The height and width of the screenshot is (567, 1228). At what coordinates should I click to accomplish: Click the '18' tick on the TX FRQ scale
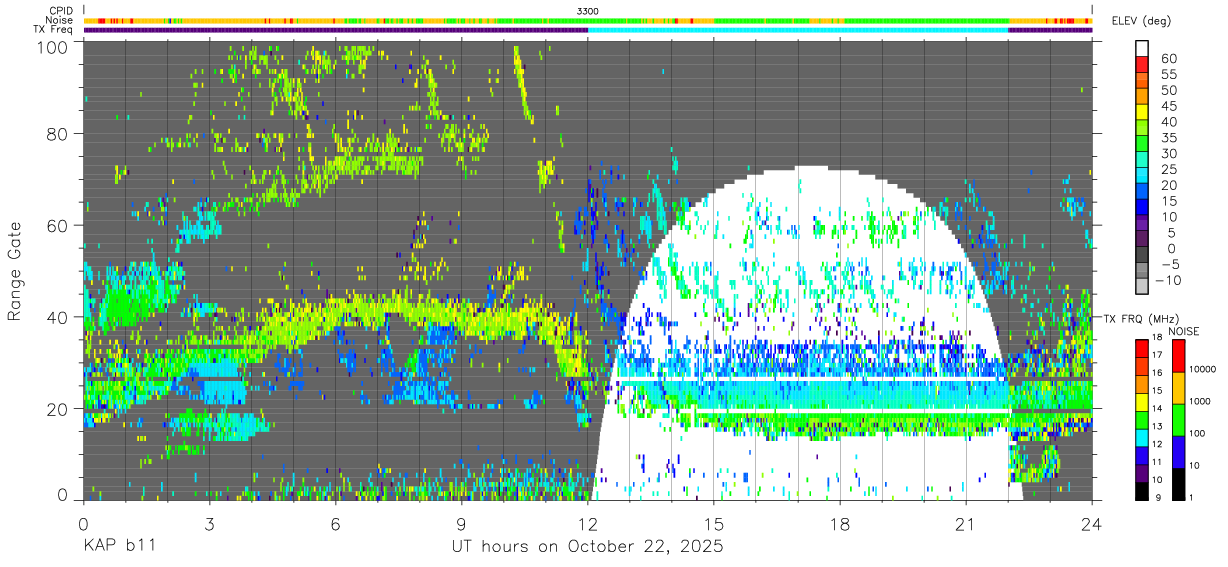pos(1158,339)
